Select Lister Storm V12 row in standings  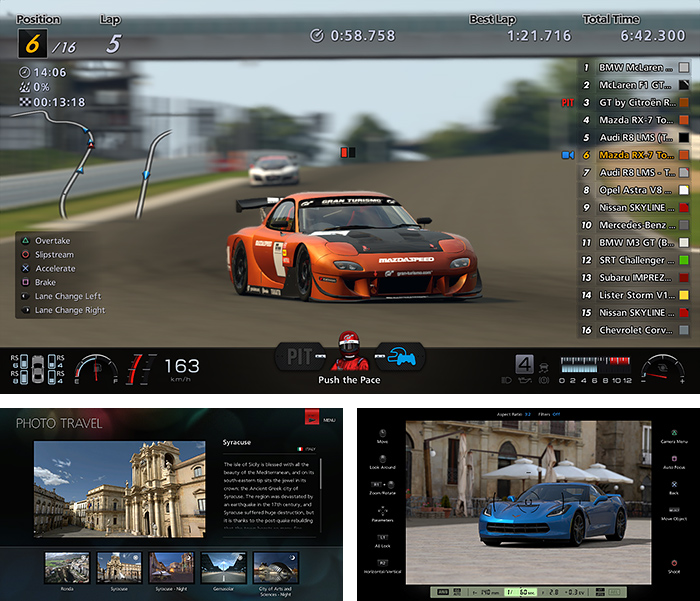(x=634, y=295)
